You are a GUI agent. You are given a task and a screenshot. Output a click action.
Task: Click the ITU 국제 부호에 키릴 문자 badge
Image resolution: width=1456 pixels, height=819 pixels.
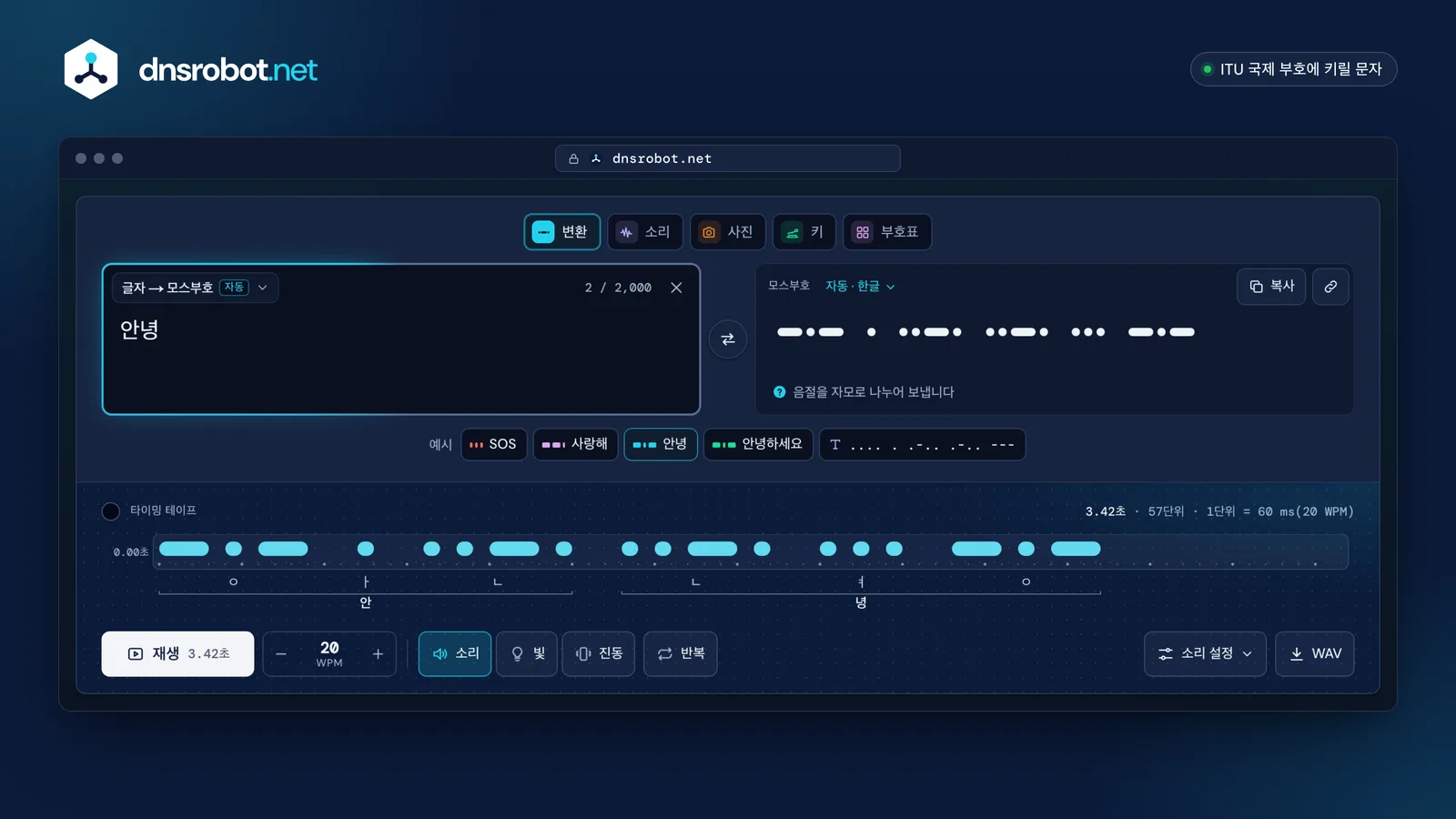(1293, 69)
